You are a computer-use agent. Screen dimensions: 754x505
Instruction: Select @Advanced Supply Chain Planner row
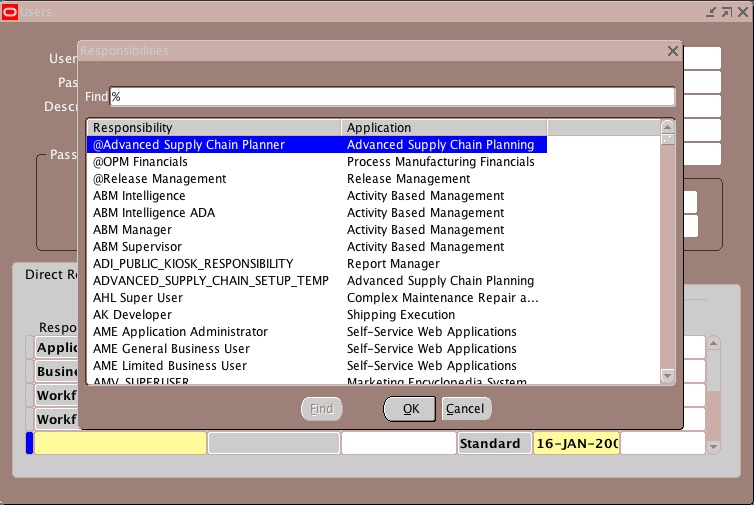(x=317, y=145)
